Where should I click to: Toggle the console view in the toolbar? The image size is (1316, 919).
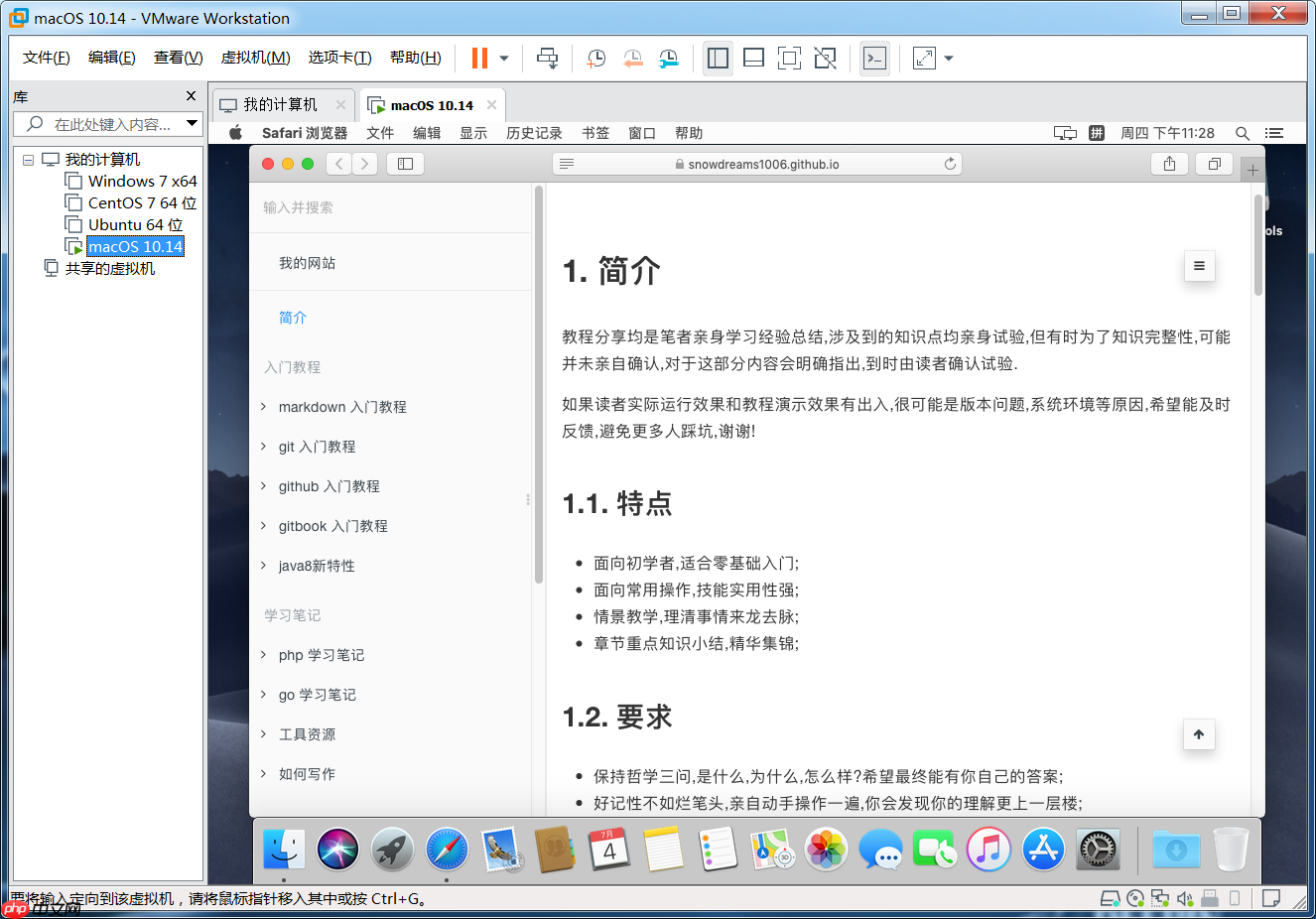click(x=874, y=58)
